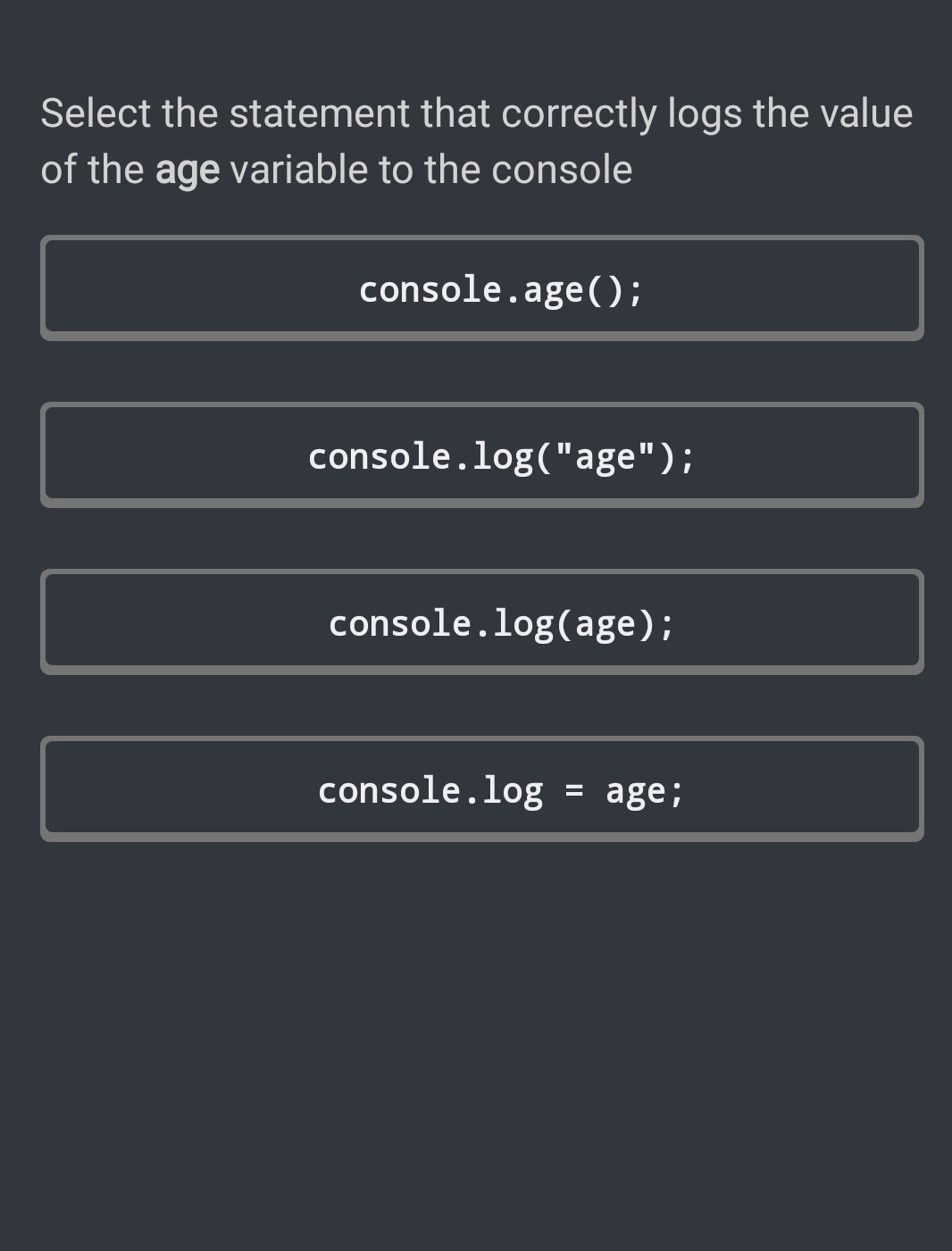Image resolution: width=952 pixels, height=1251 pixels.
Task: Select the option wrapping age in quotes
Action: tap(482, 455)
